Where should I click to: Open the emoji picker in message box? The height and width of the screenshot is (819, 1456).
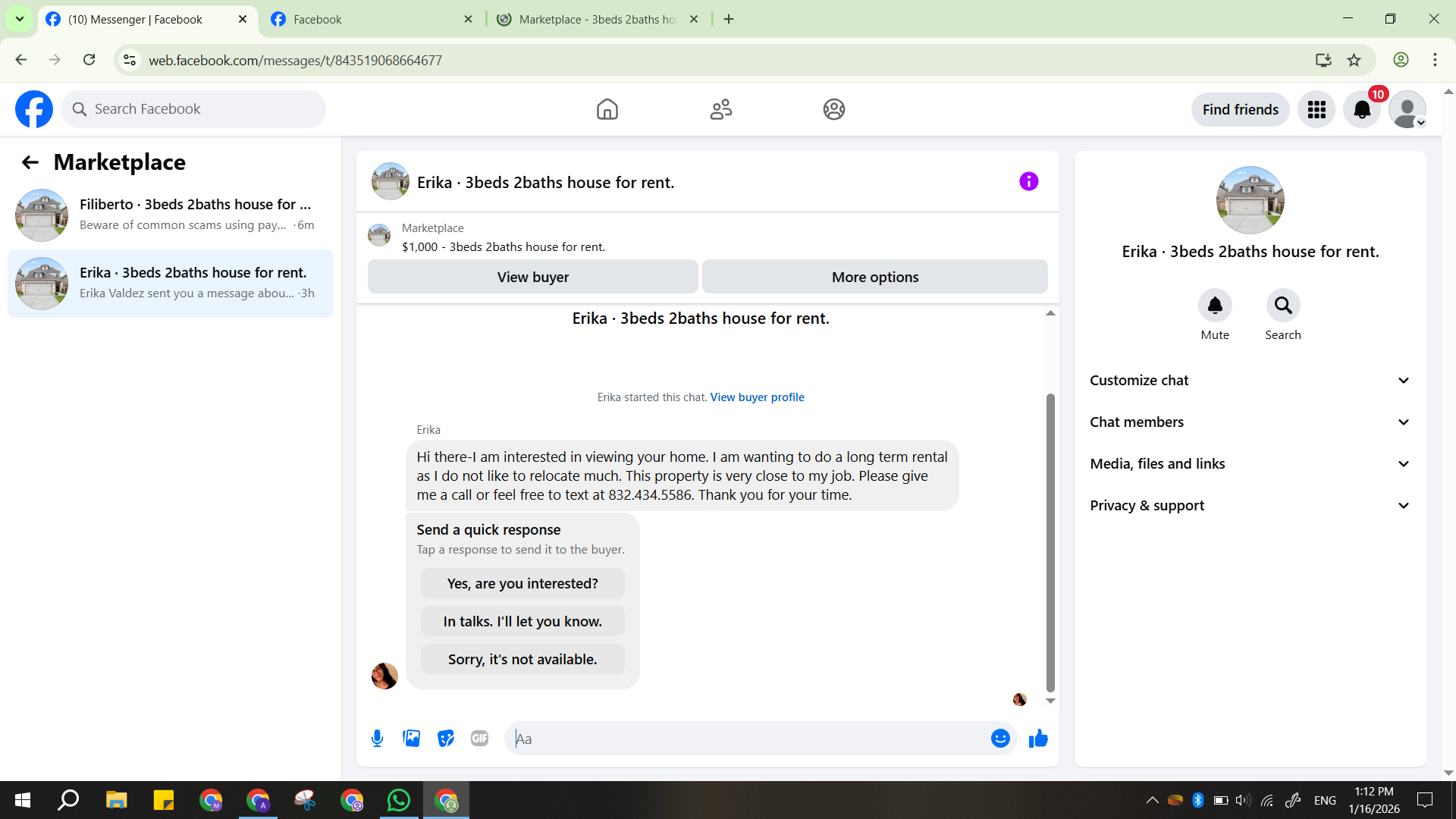pos(1000,738)
